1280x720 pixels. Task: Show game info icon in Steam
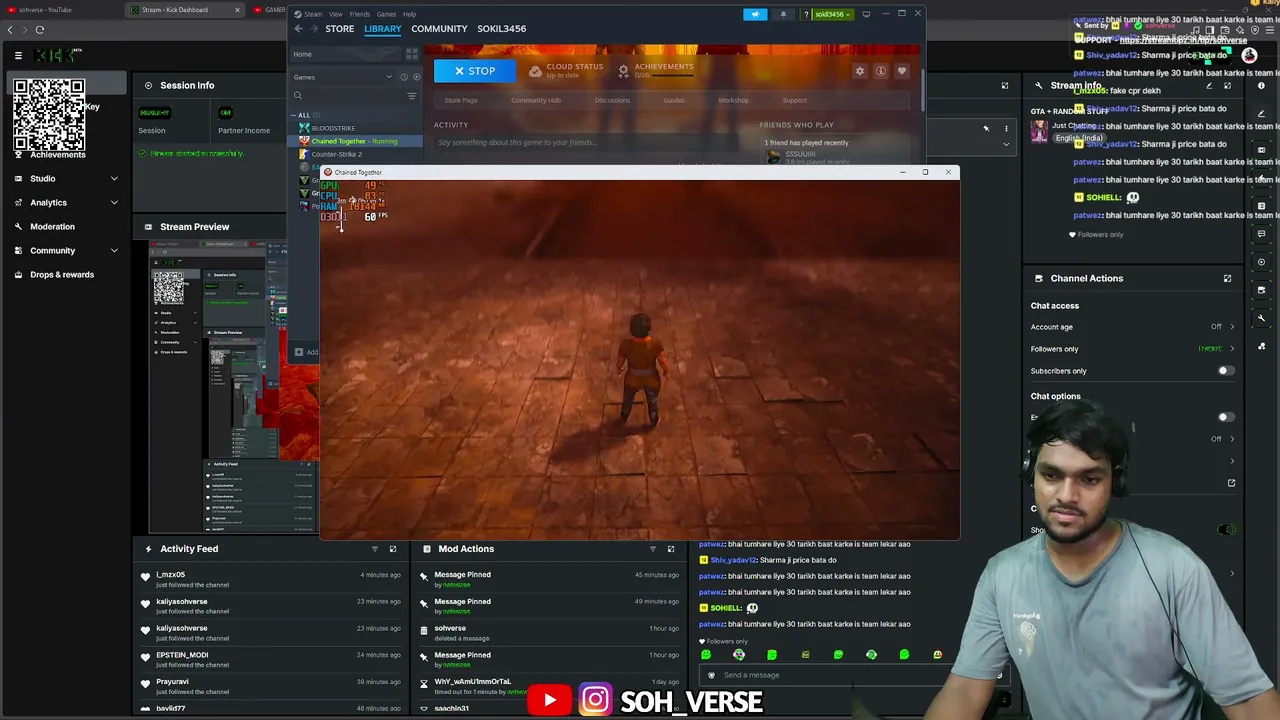pyautogui.click(x=880, y=71)
